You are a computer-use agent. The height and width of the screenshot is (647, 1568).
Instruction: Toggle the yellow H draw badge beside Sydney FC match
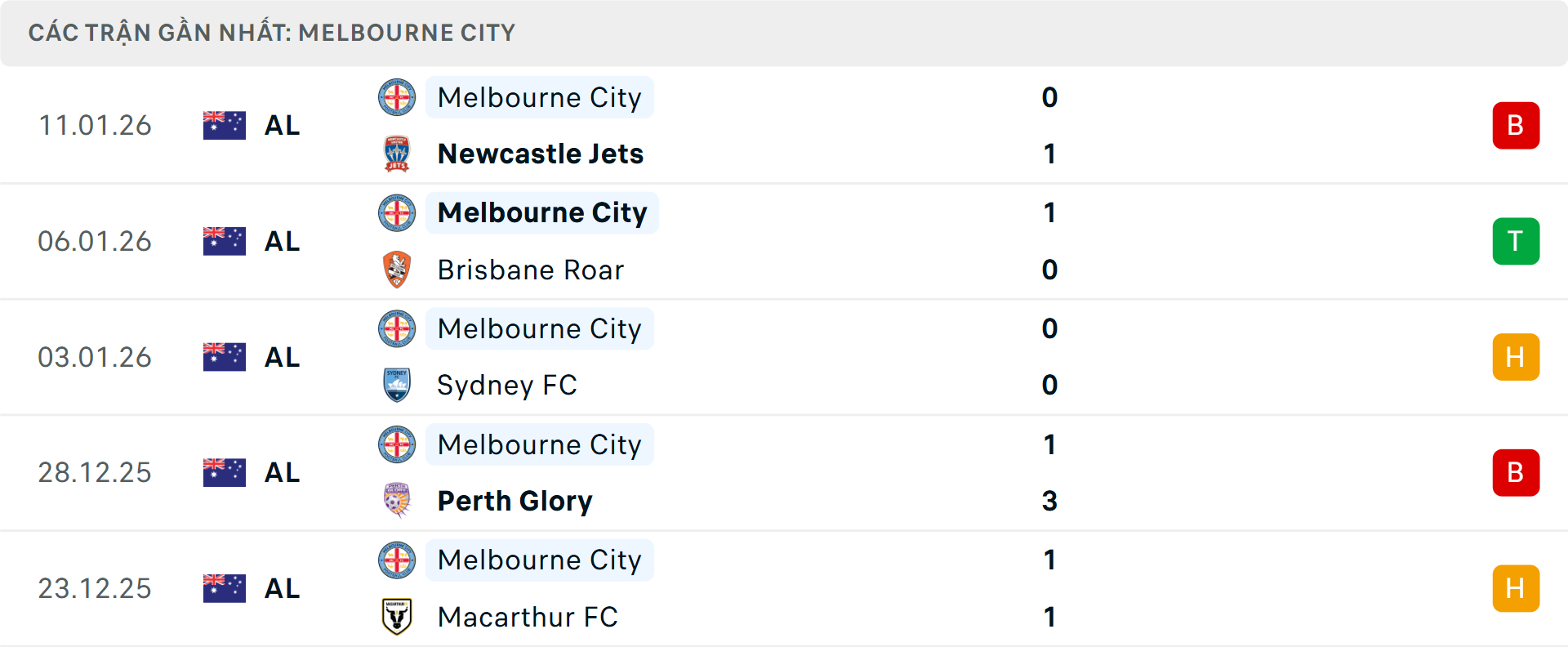pos(1516,357)
